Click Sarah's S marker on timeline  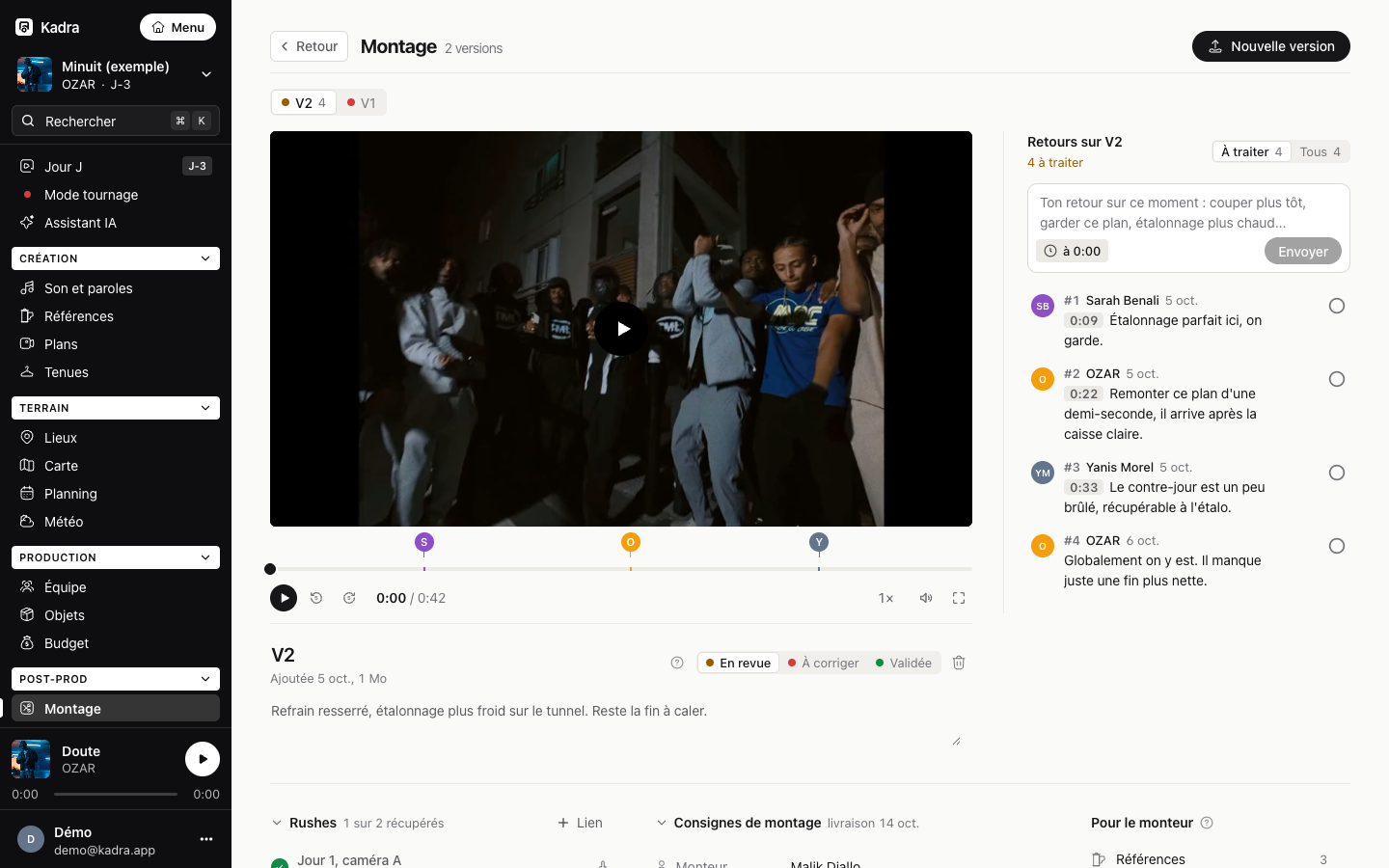coord(424,542)
